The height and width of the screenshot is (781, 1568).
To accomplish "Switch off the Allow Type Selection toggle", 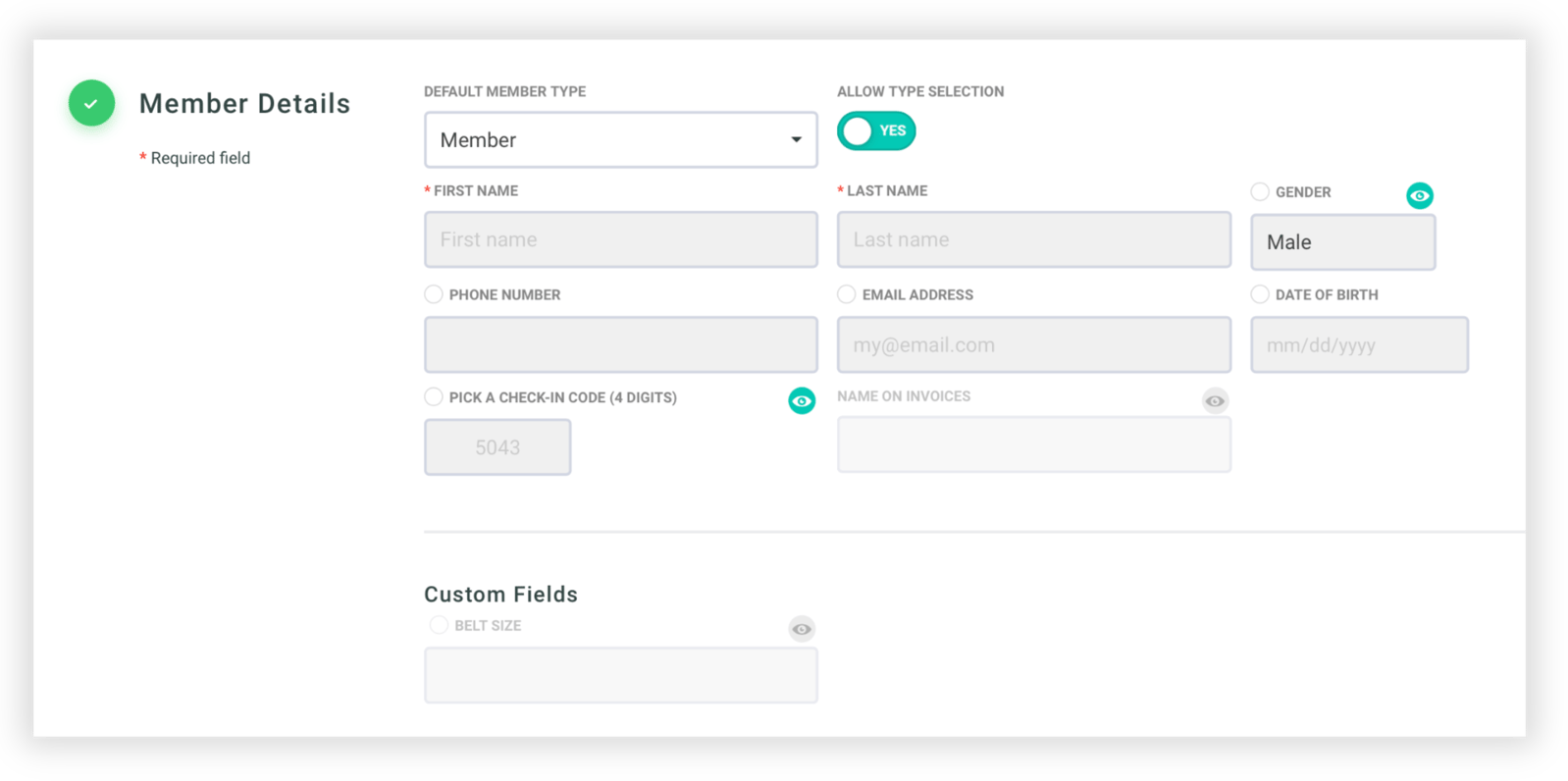I will click(876, 130).
